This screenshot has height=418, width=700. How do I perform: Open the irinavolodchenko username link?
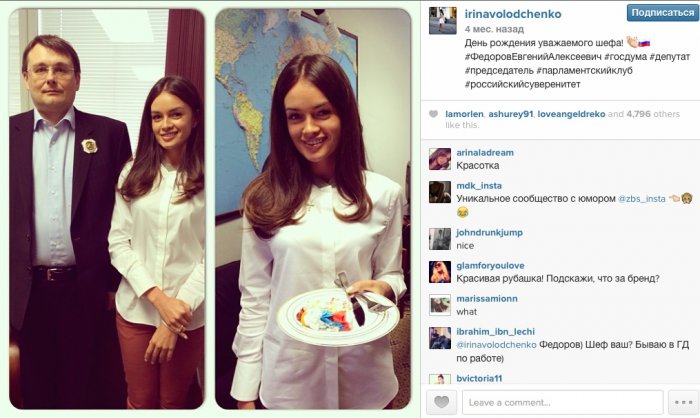pyautogui.click(x=512, y=14)
